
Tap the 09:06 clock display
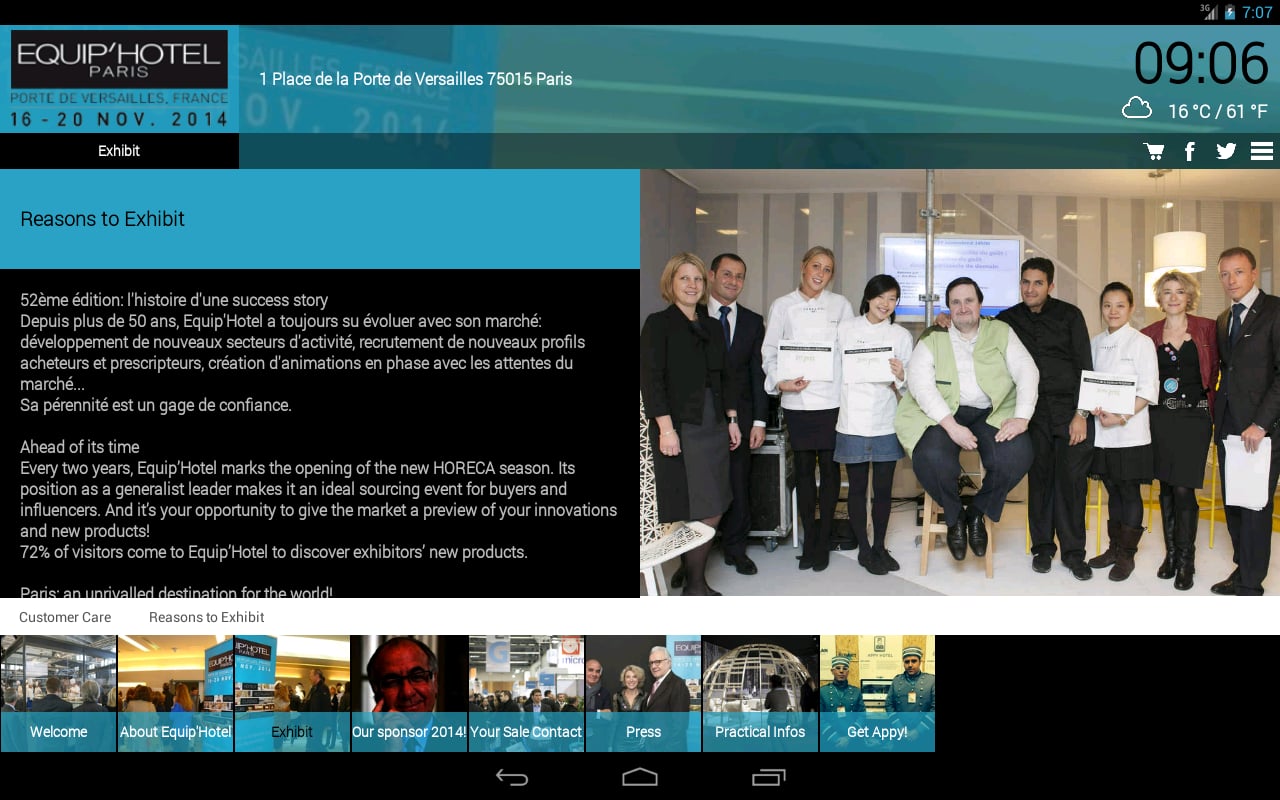coord(1201,63)
